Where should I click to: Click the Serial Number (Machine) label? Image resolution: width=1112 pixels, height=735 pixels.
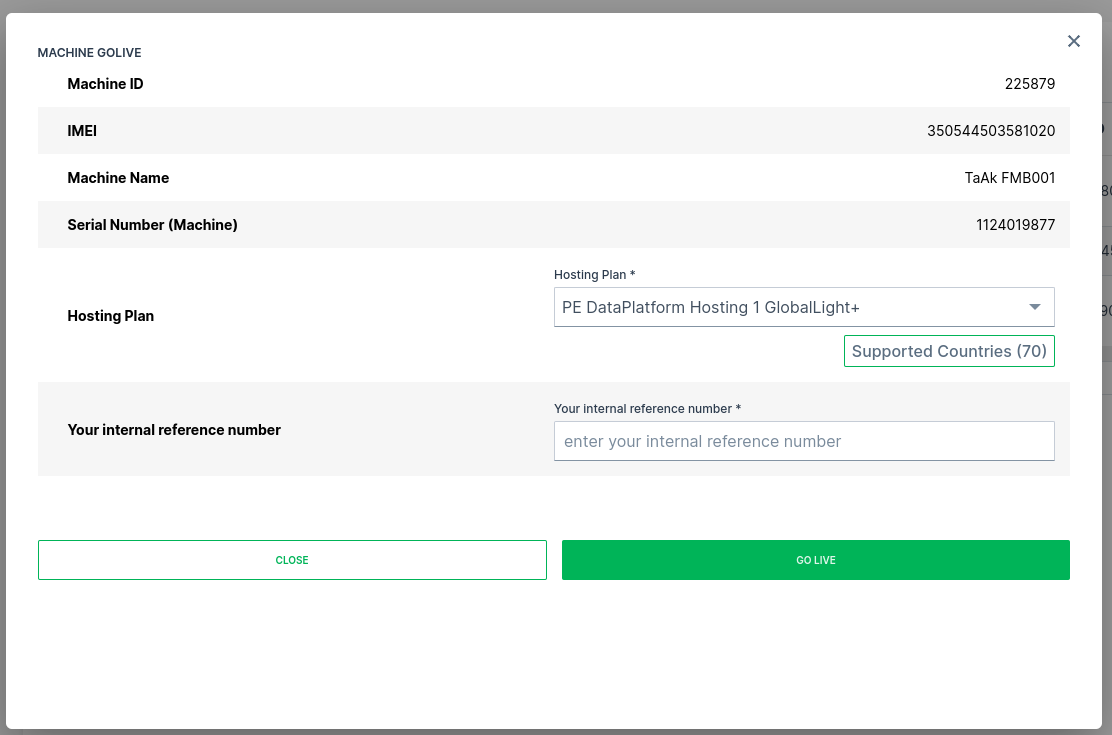pyautogui.click(x=152, y=225)
